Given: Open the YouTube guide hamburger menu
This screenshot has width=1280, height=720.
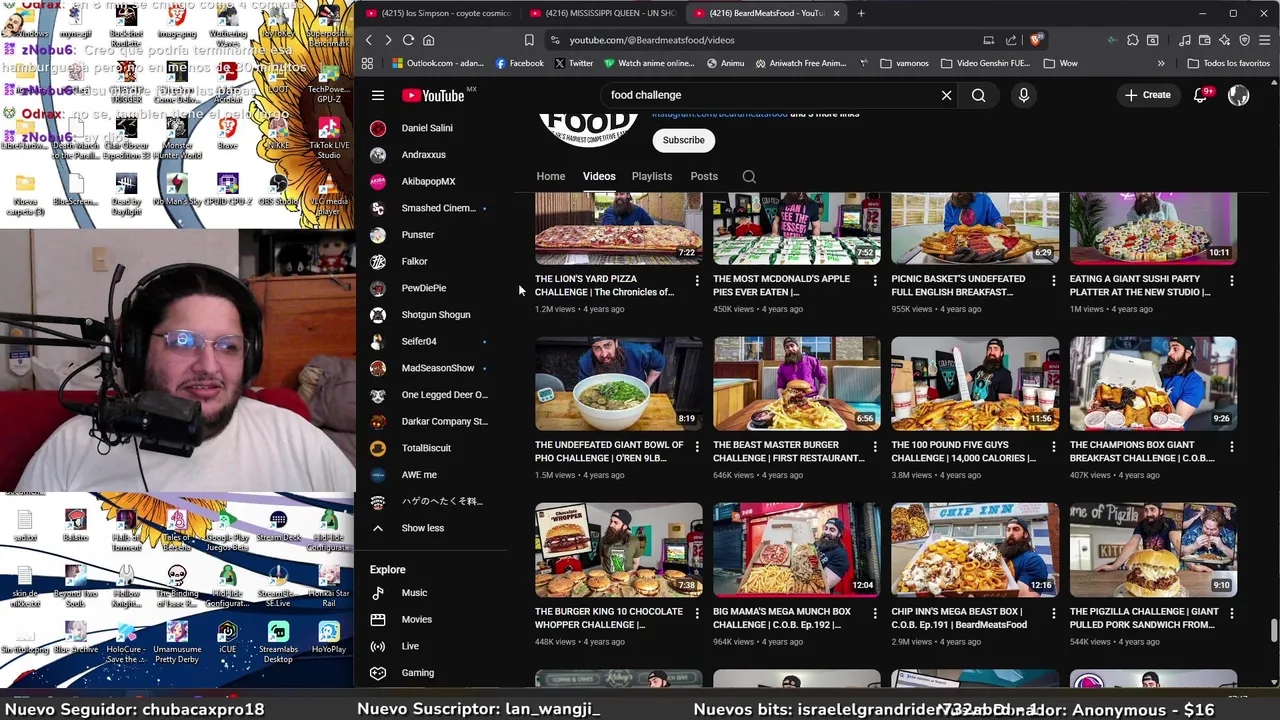Looking at the screenshot, I should pos(378,95).
